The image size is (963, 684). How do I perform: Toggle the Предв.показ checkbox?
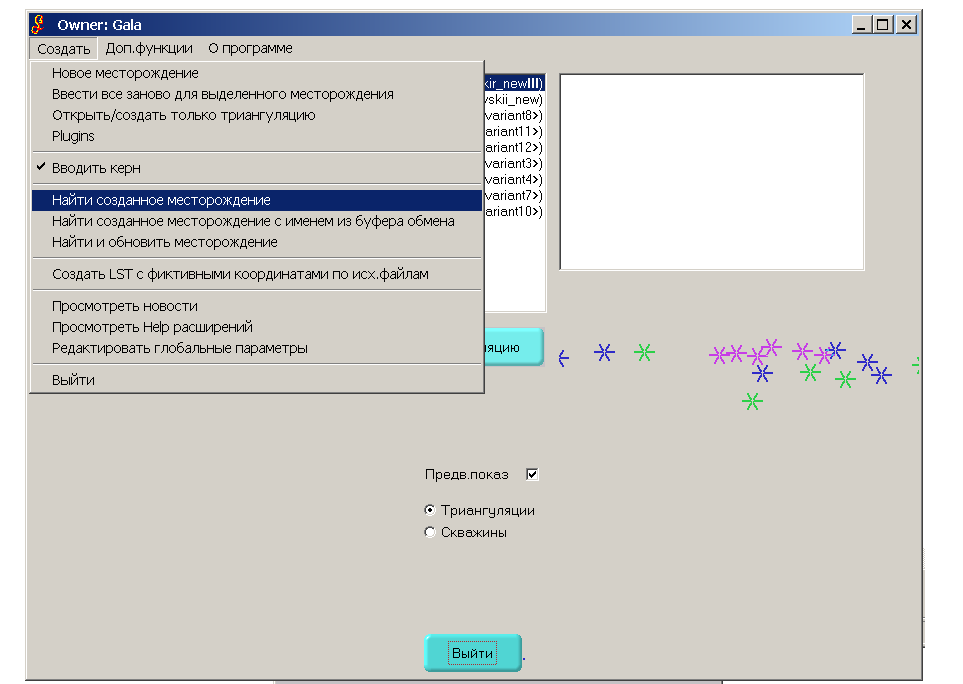pos(532,474)
